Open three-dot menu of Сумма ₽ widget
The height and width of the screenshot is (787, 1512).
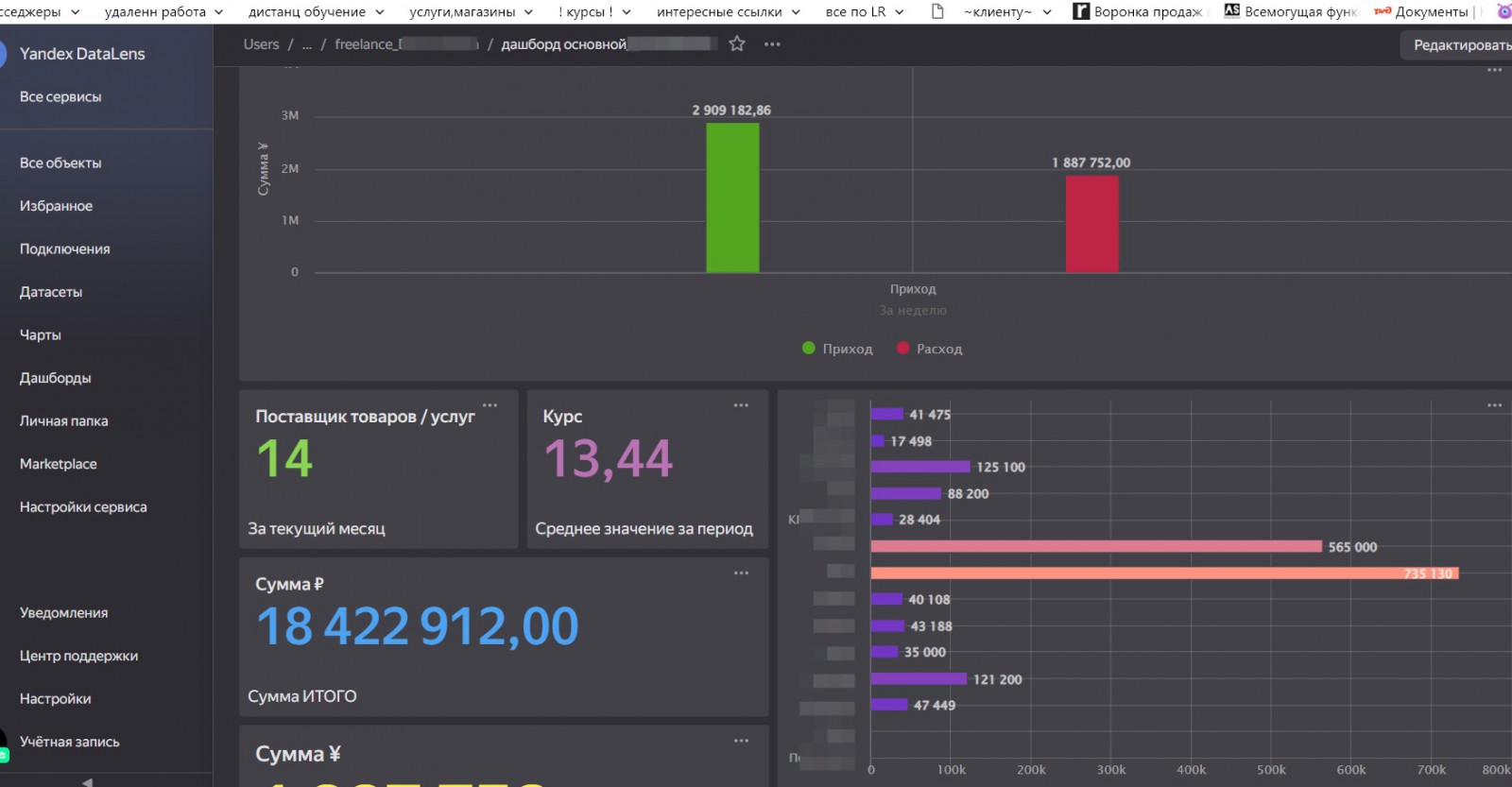(x=741, y=573)
